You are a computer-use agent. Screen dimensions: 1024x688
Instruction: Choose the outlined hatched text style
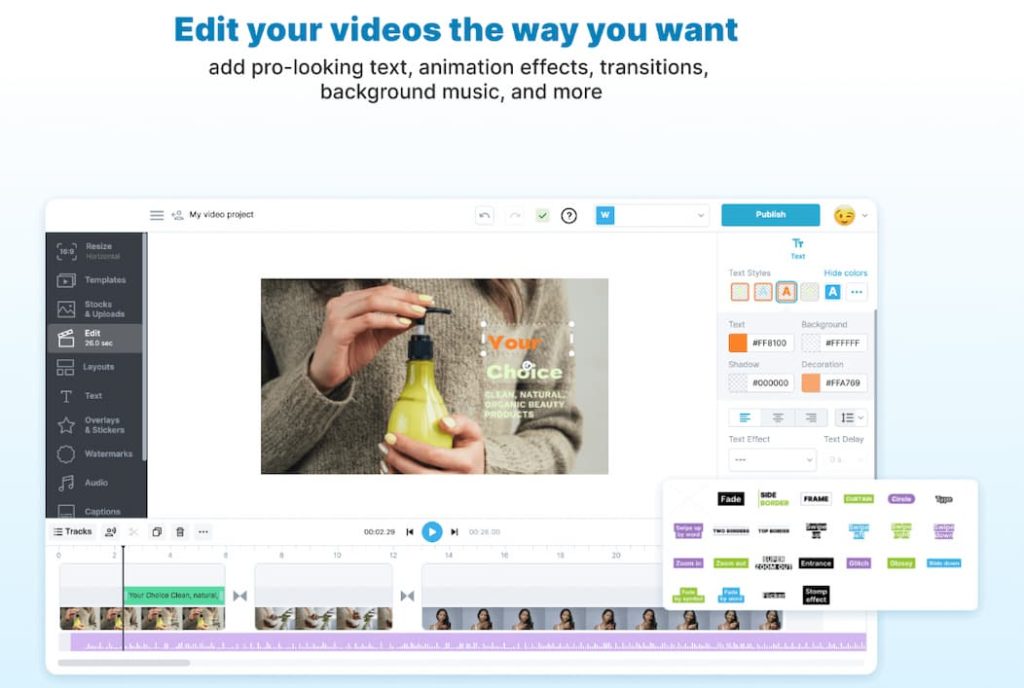point(763,292)
